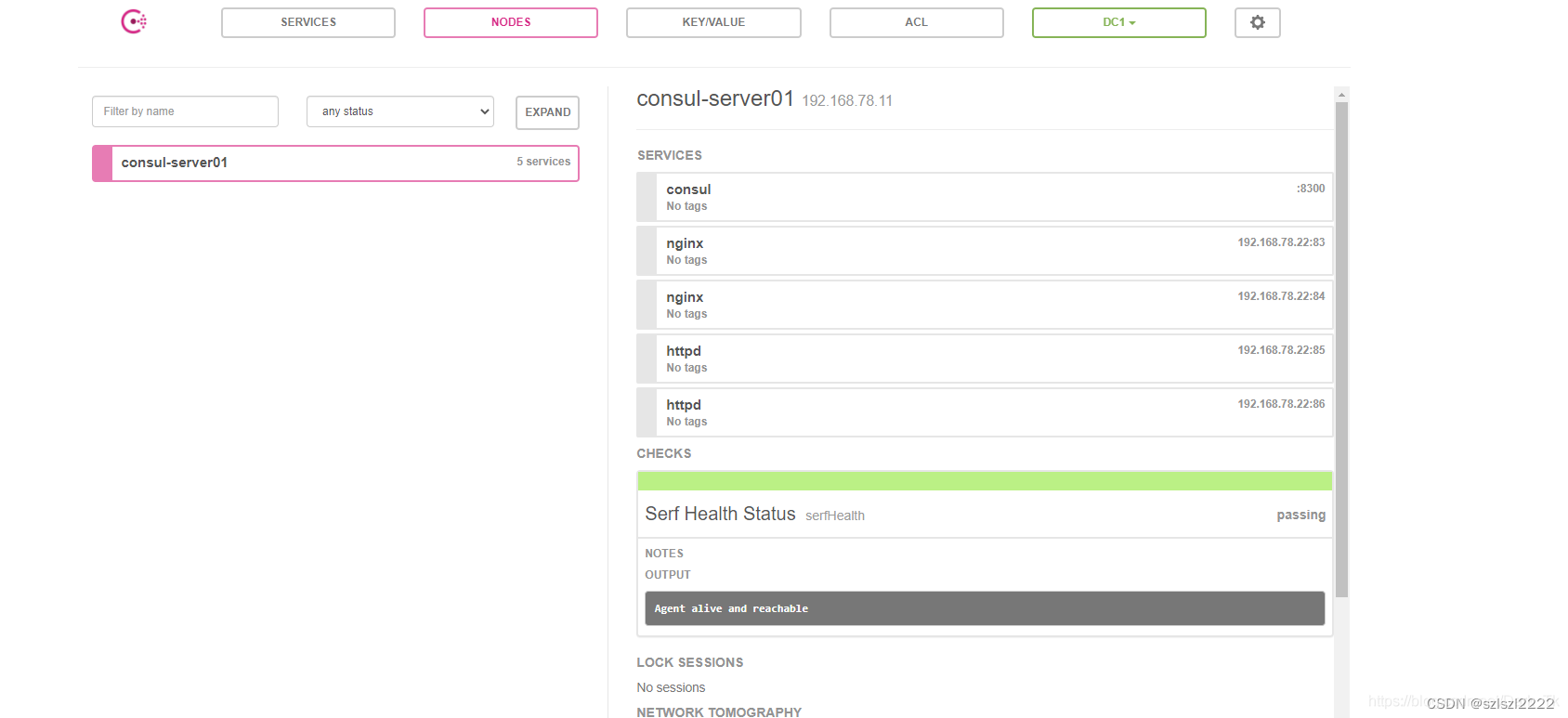Click the passing status label
The image size is (1568, 718).
1300,515
